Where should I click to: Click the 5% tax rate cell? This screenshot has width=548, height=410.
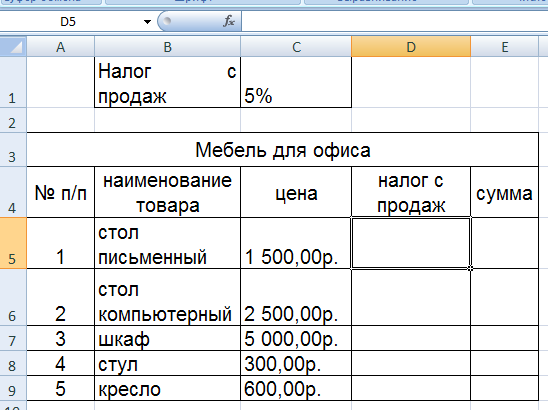click(x=296, y=82)
